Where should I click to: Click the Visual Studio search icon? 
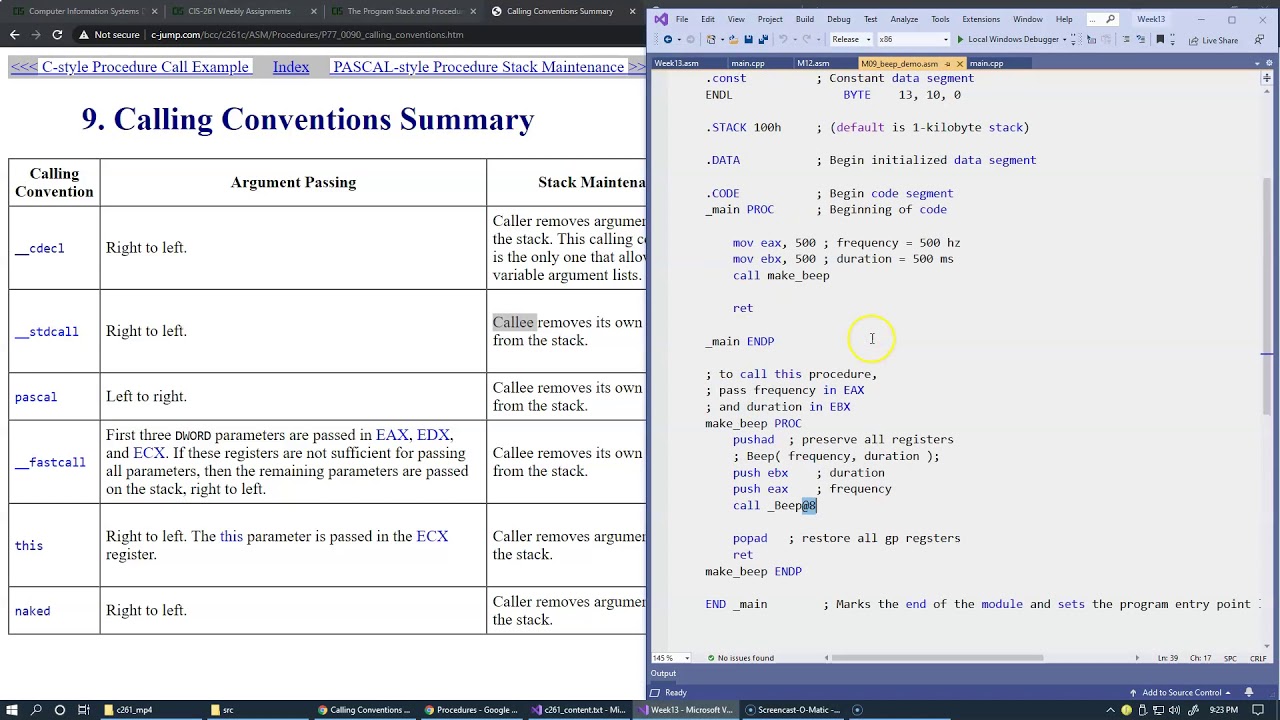1110,19
